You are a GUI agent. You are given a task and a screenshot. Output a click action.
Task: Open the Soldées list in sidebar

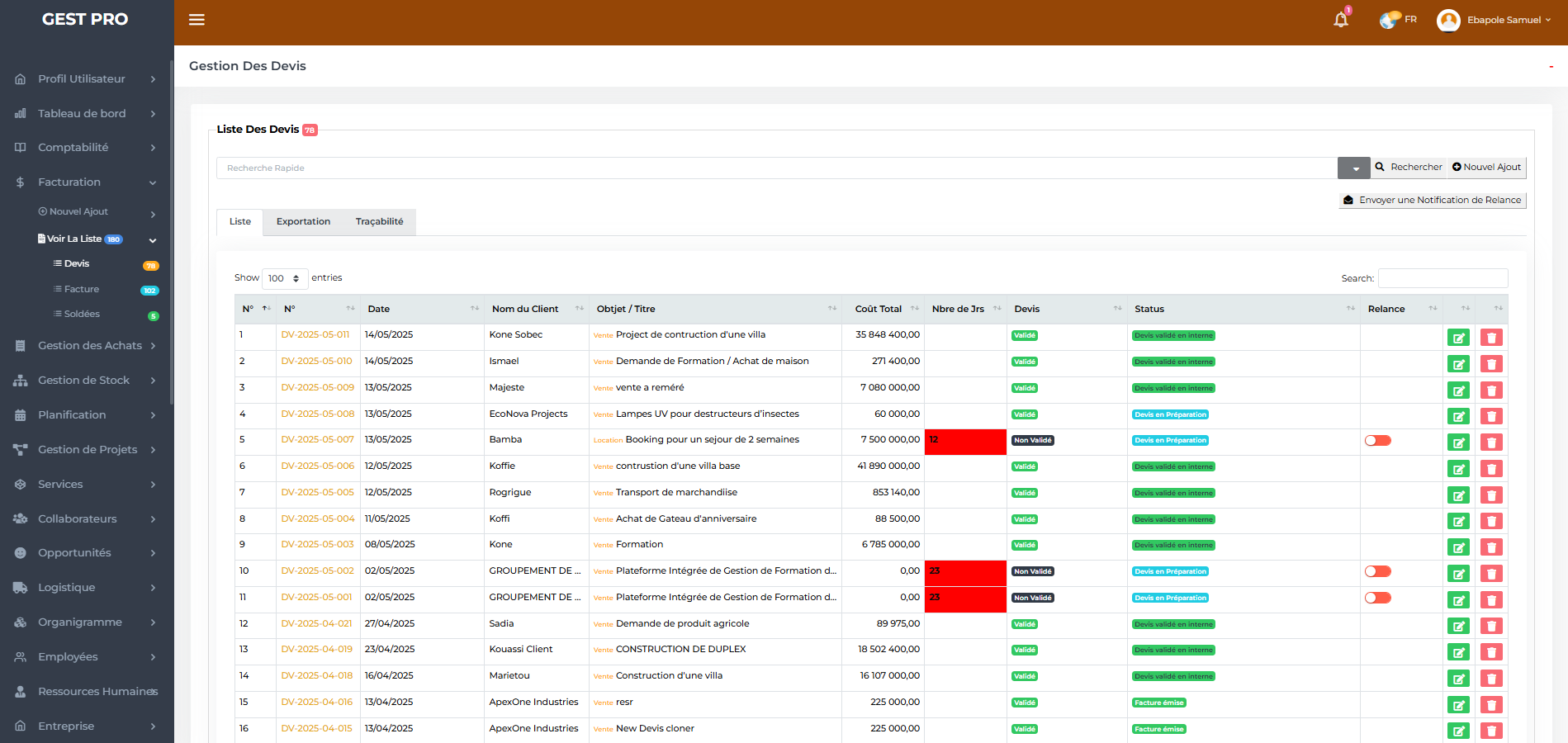[x=82, y=314]
